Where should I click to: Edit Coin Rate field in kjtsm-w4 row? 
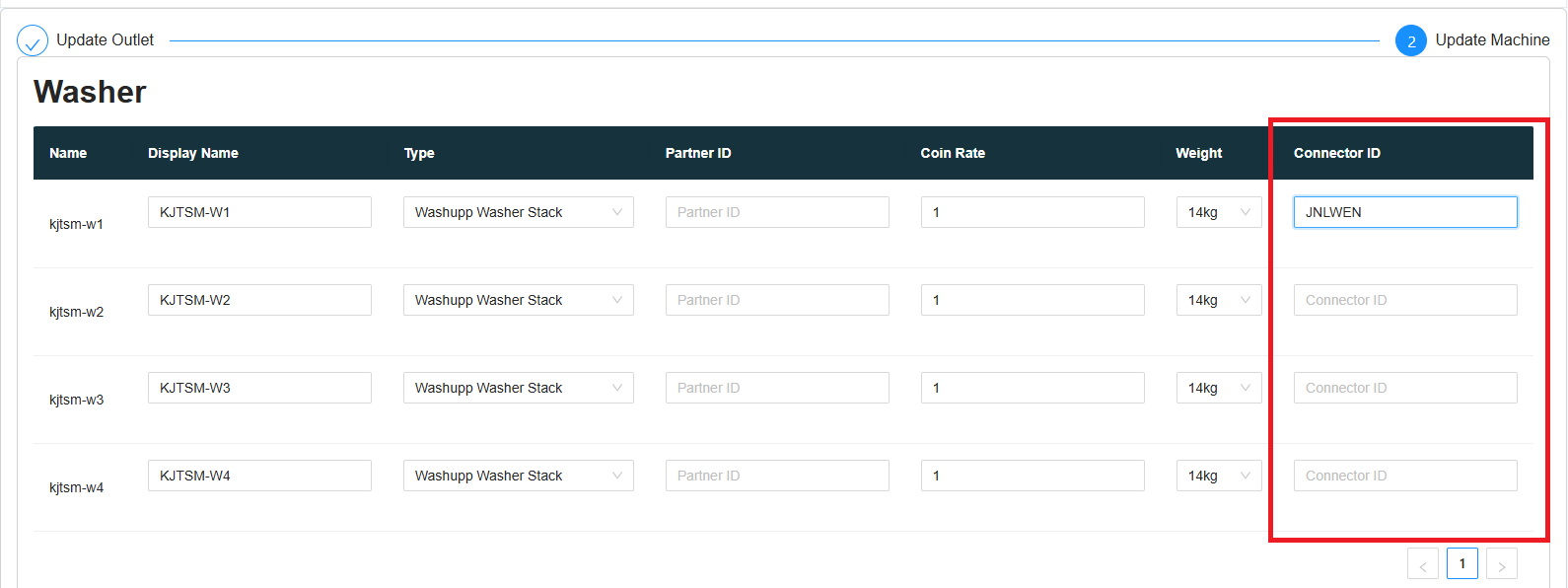coord(1033,476)
